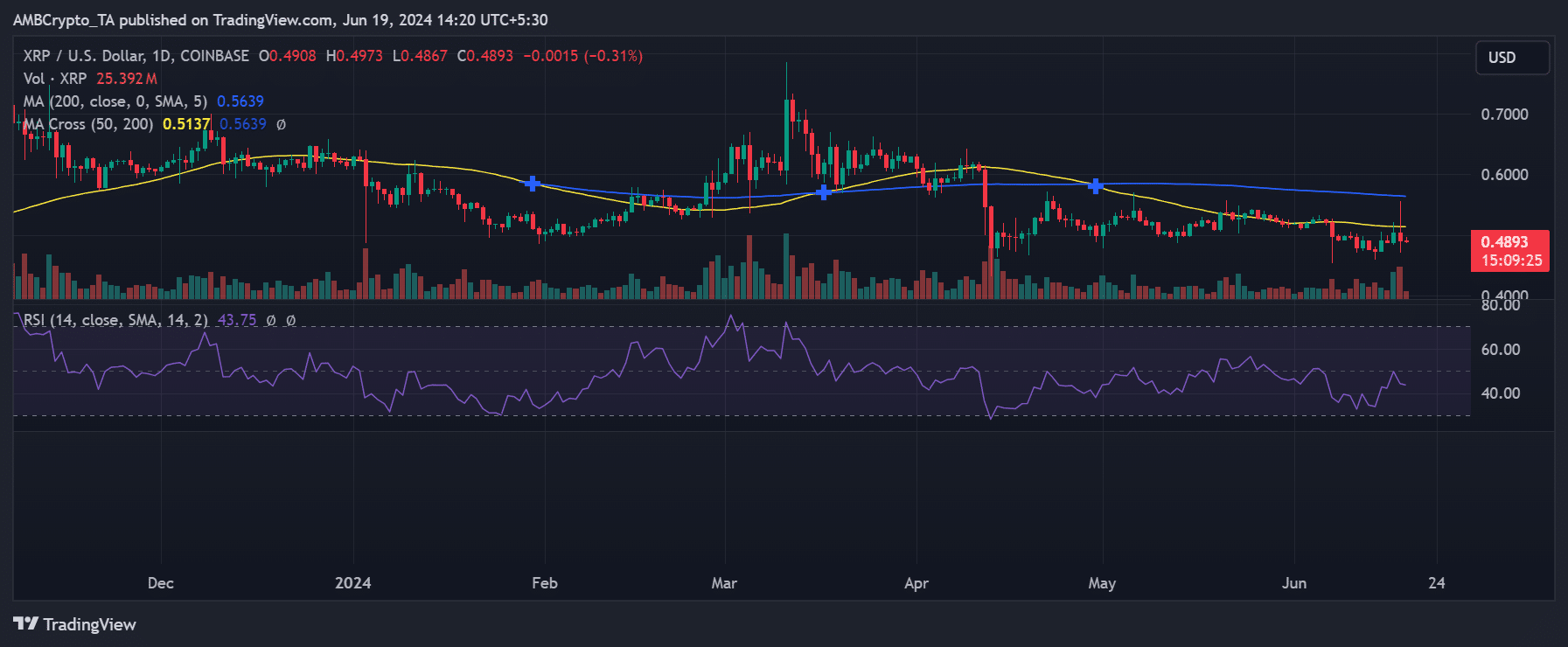1568x647 pixels.
Task: Click the 60.00 RSI axis label
Action: coord(1501,350)
